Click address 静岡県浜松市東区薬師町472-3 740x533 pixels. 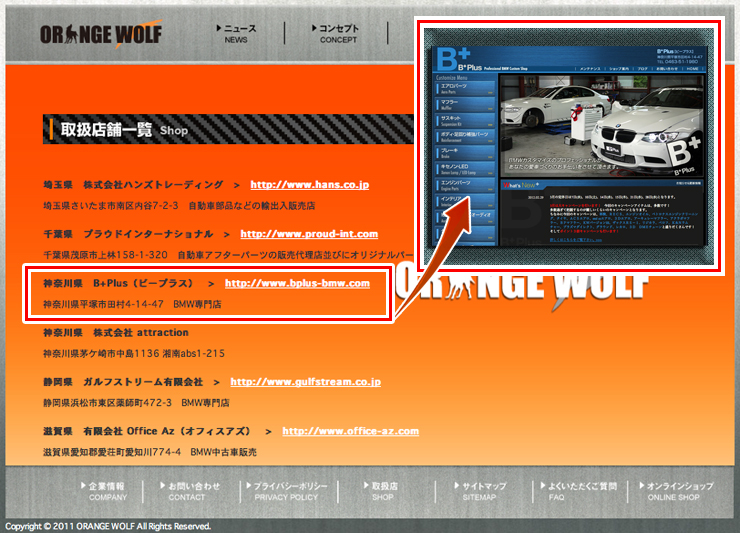tap(108, 403)
